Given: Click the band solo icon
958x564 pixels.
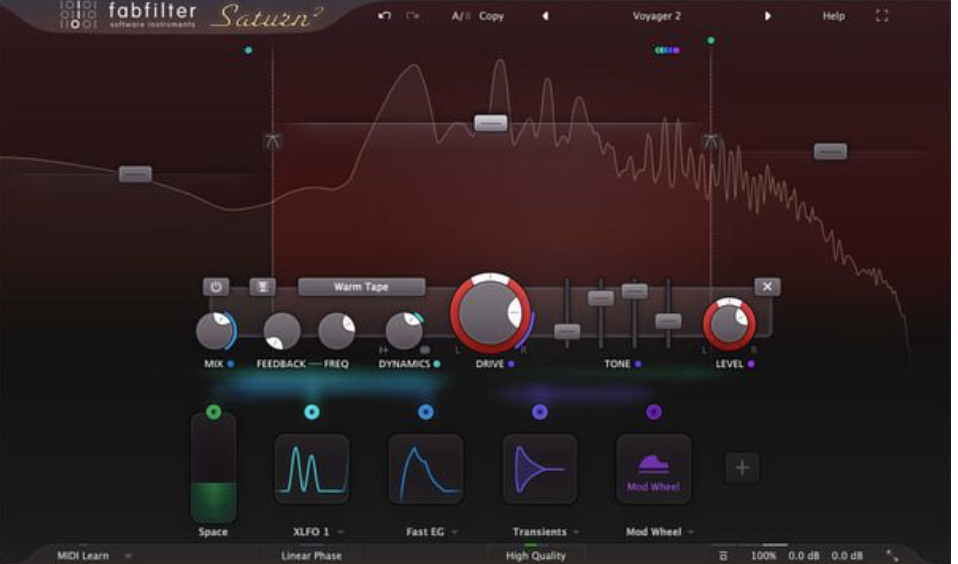Looking at the screenshot, I should click(x=262, y=287).
